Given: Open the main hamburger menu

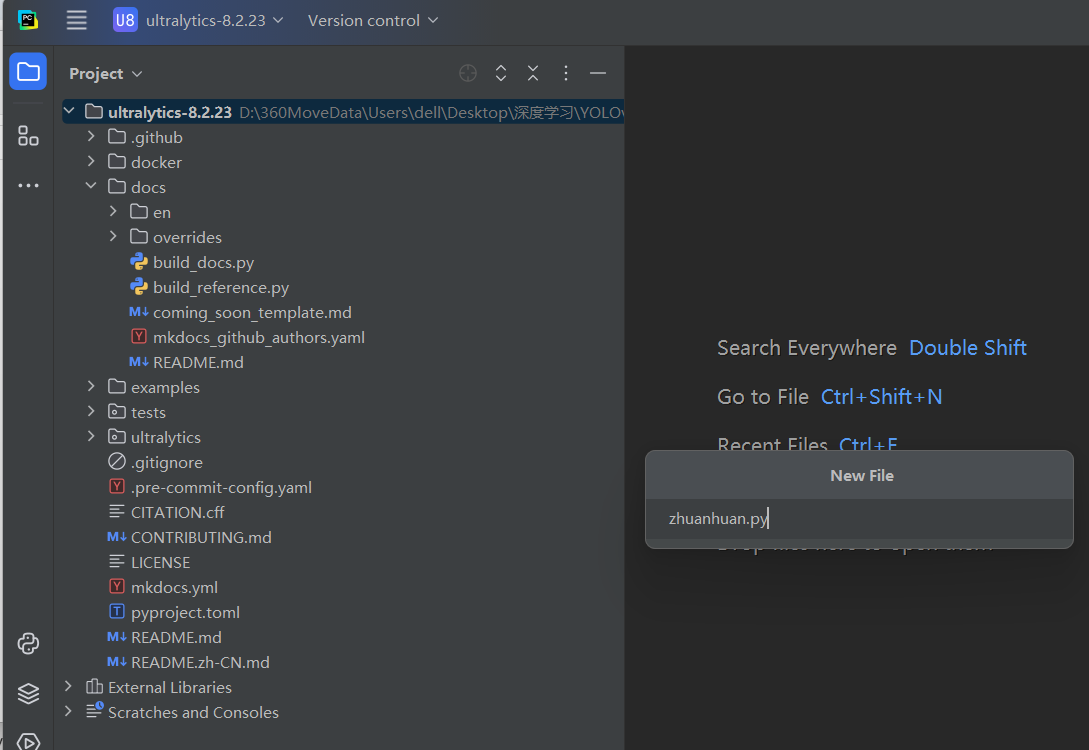Looking at the screenshot, I should 76,20.
